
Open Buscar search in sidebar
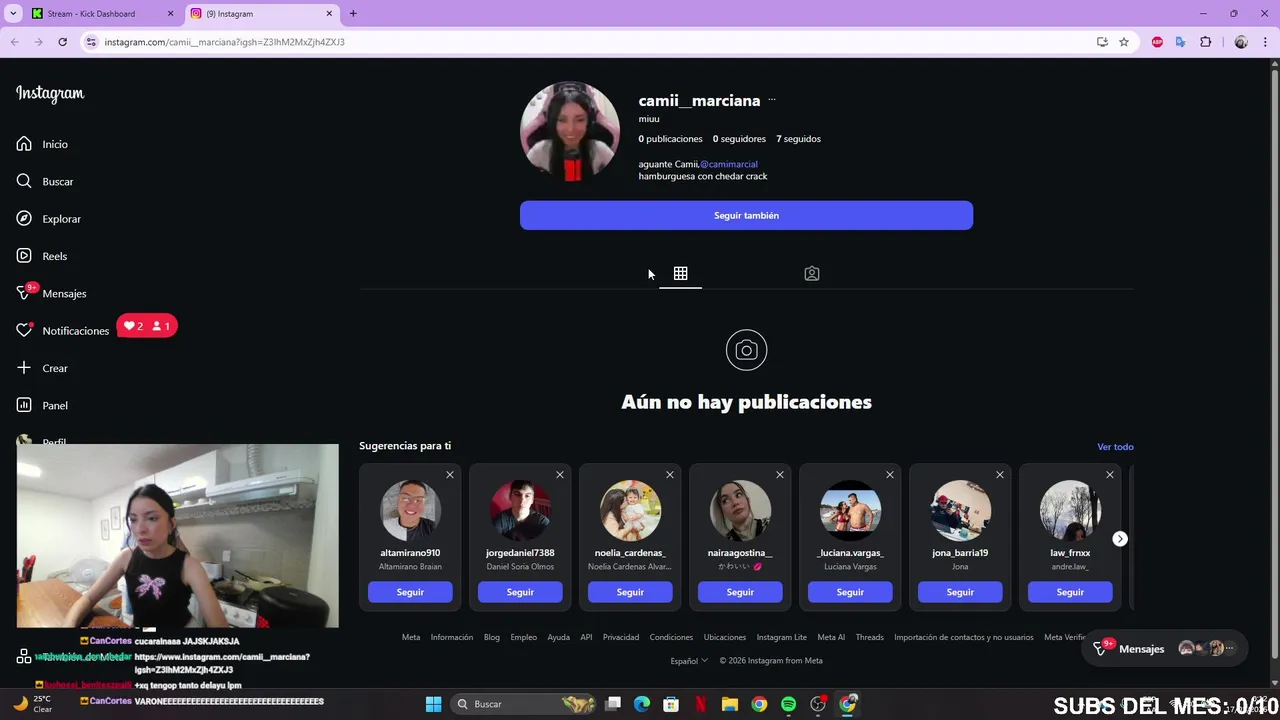coord(45,181)
